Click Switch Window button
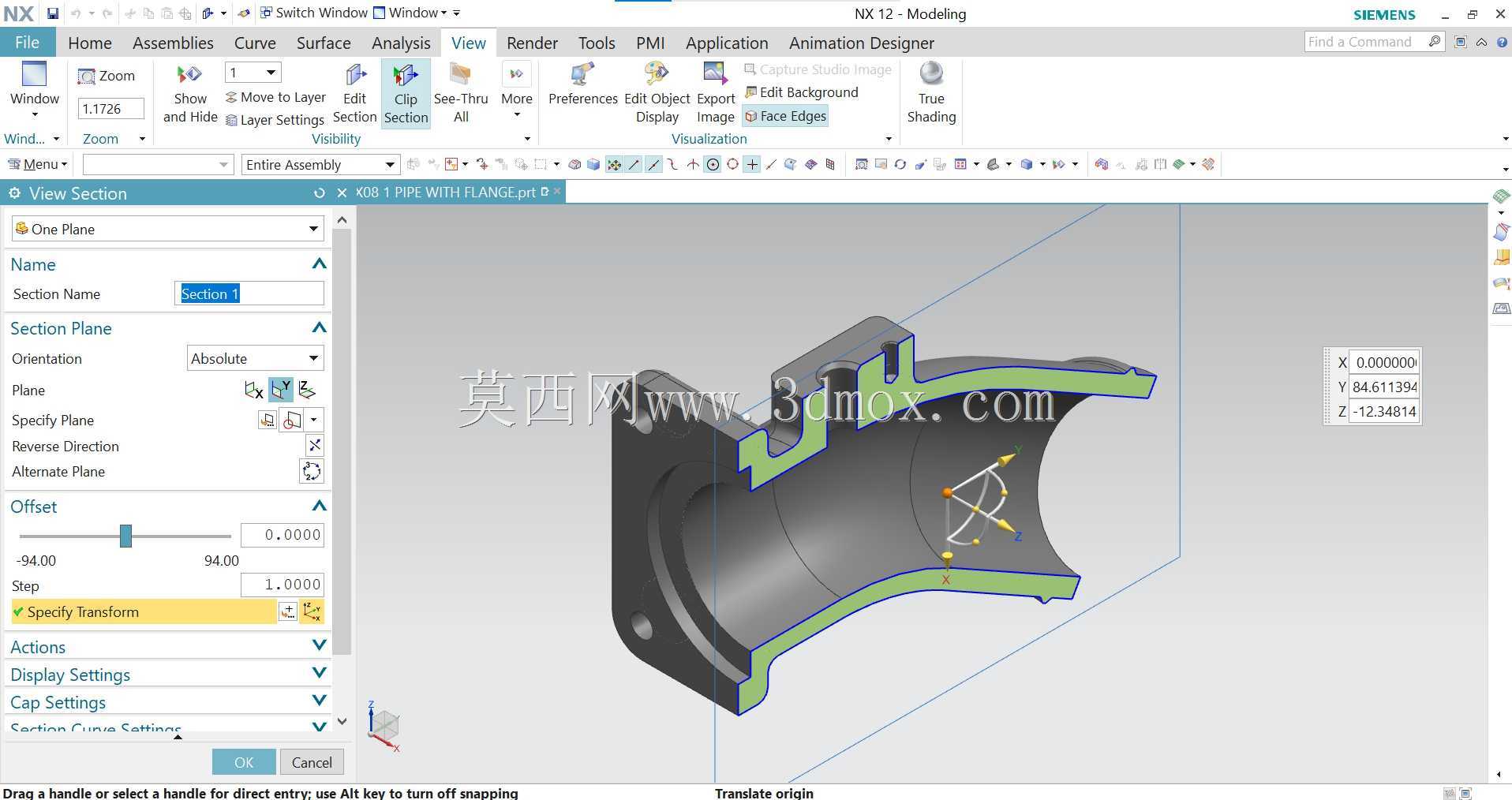The width and height of the screenshot is (1512, 800). pyautogui.click(x=313, y=13)
